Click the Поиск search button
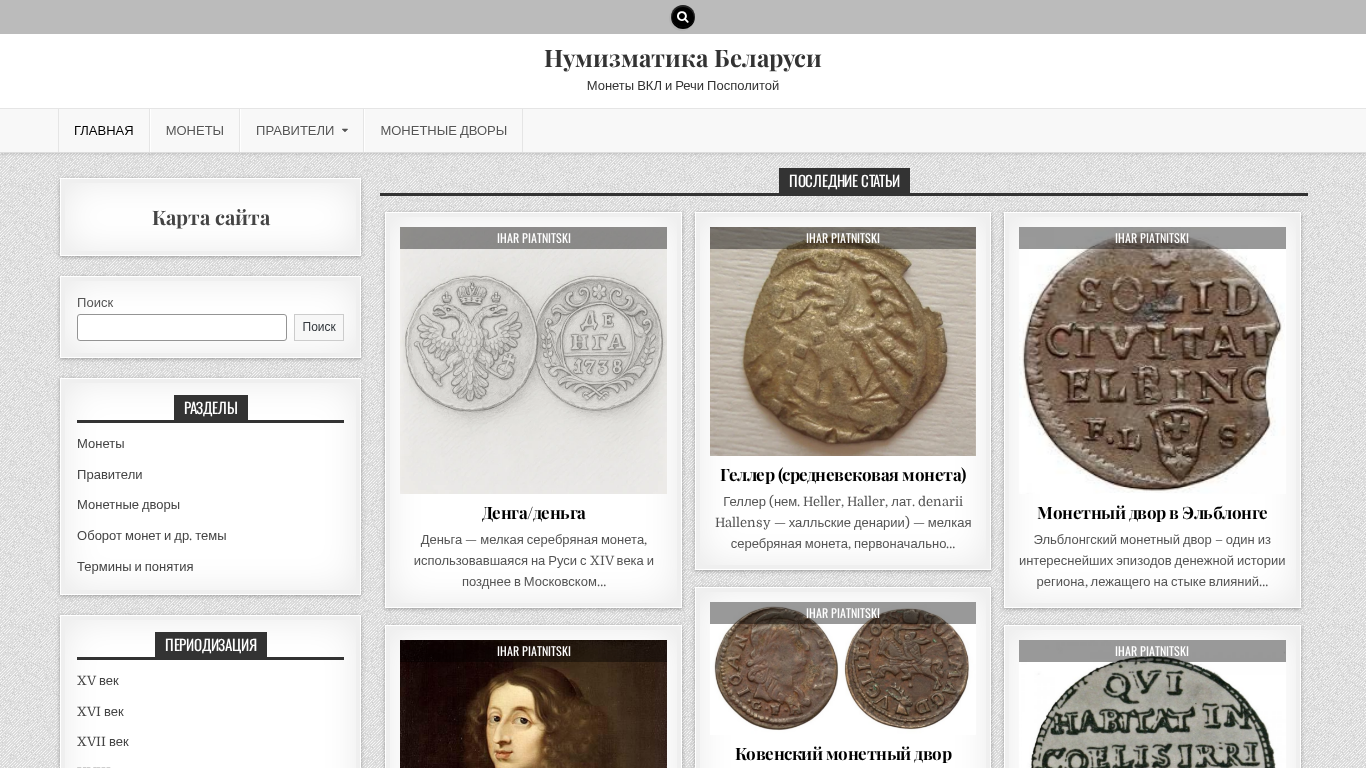The image size is (1366, 768). click(x=319, y=327)
